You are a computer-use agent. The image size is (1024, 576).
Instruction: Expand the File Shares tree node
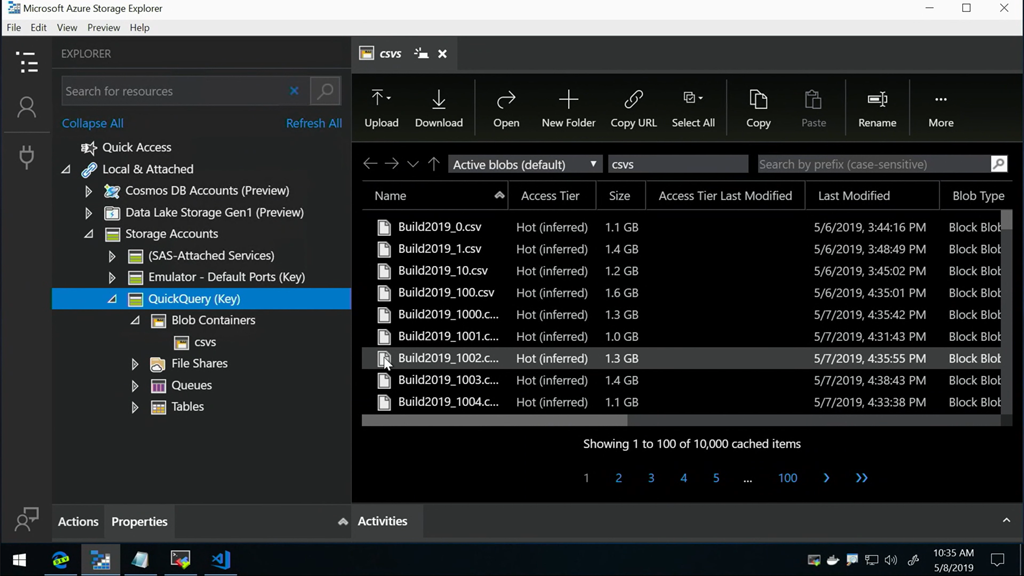click(135, 364)
